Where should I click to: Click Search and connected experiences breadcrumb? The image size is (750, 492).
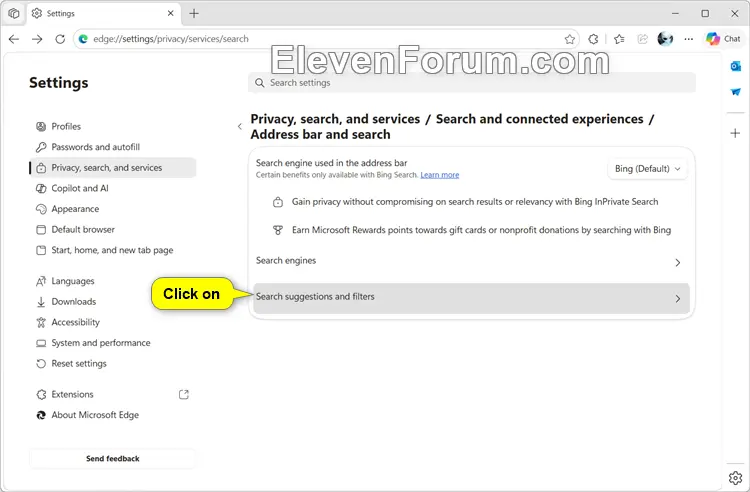(x=540, y=119)
